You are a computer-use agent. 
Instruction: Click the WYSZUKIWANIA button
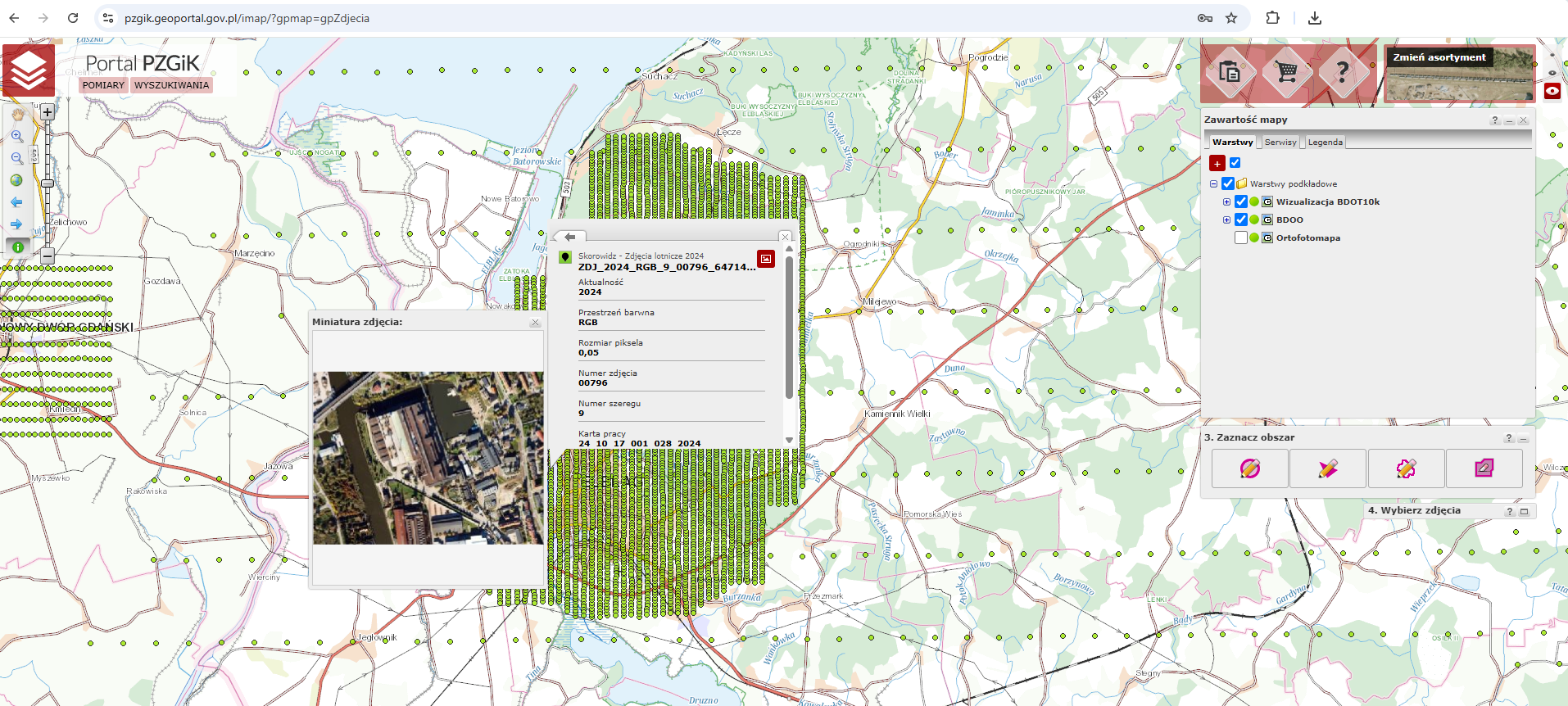pyautogui.click(x=171, y=85)
